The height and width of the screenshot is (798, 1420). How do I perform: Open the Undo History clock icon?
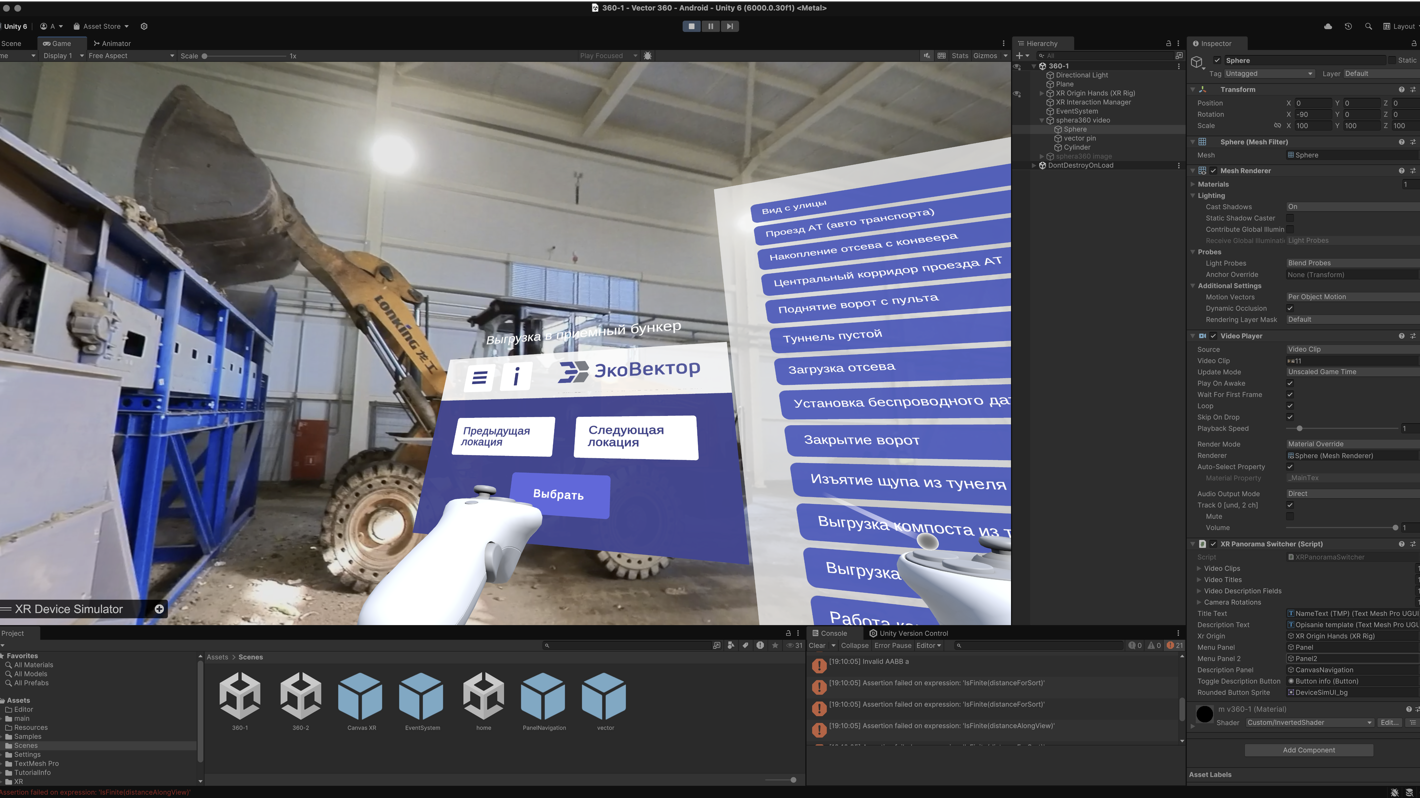1348,27
